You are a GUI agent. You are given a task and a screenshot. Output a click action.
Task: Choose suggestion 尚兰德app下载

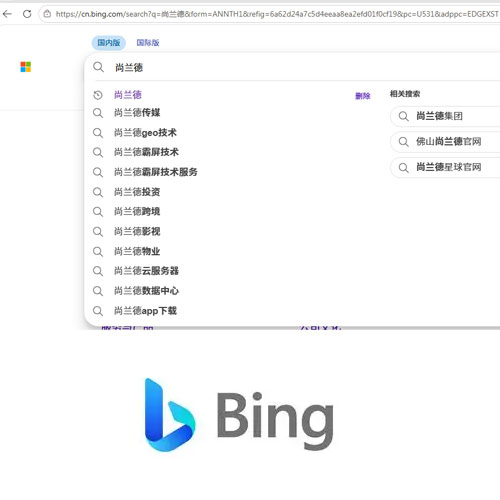[145, 311]
